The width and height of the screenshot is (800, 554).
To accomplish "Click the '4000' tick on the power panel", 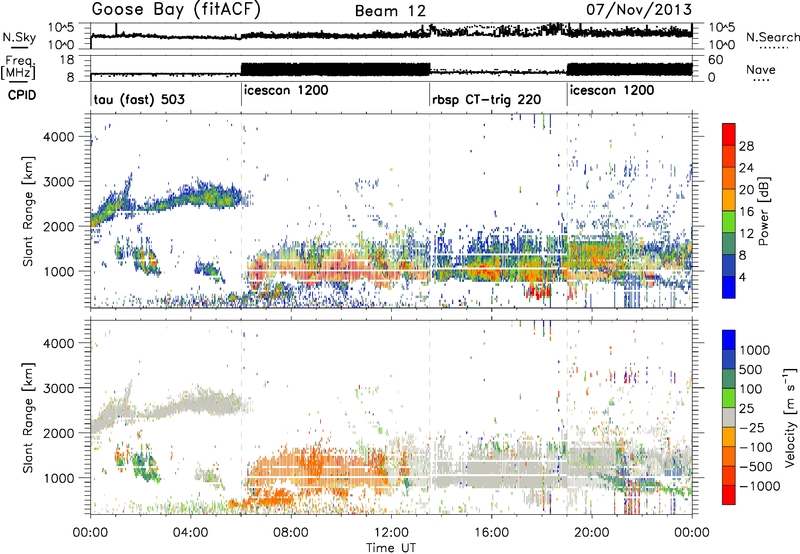I will 61,137.
